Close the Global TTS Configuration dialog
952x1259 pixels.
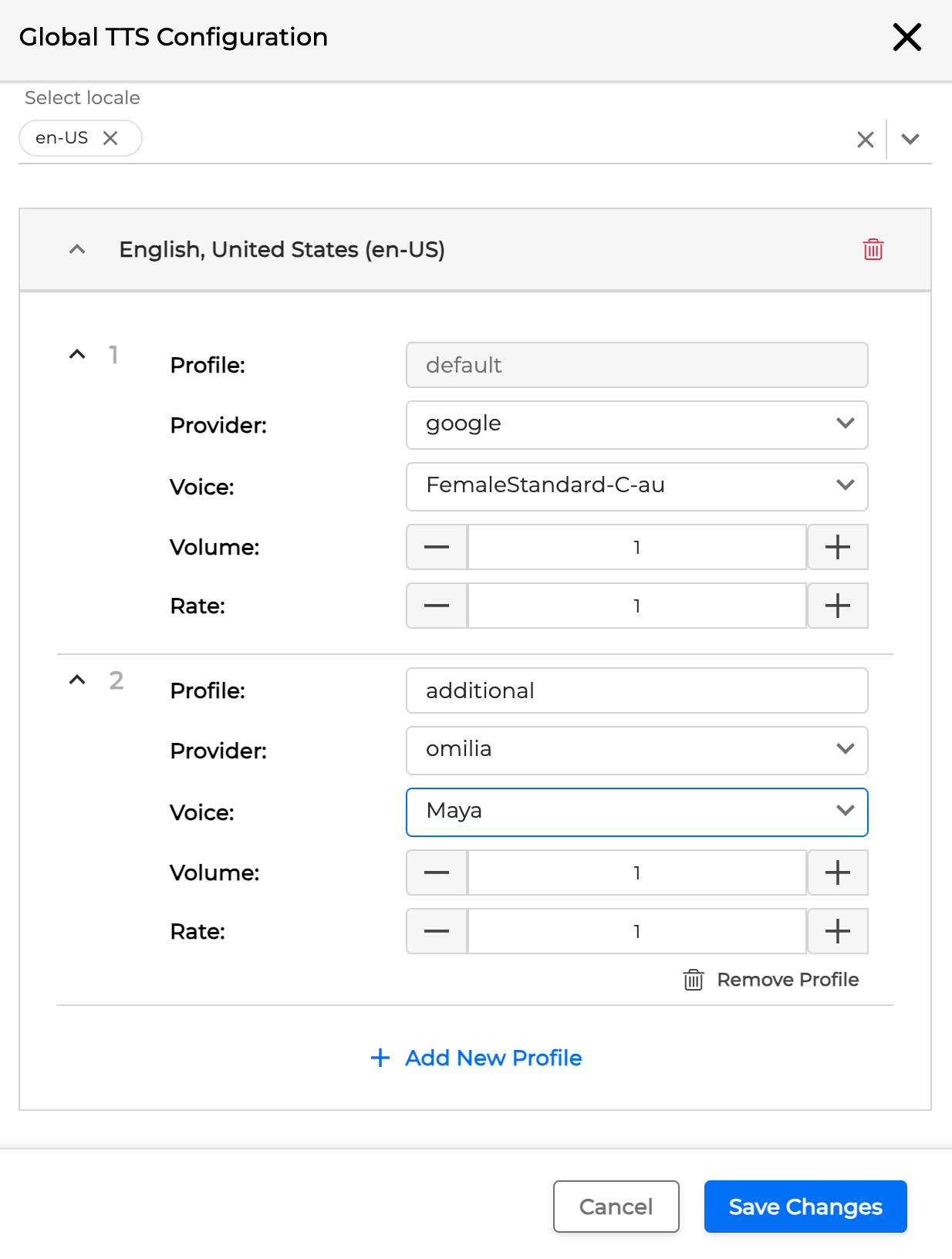click(906, 37)
